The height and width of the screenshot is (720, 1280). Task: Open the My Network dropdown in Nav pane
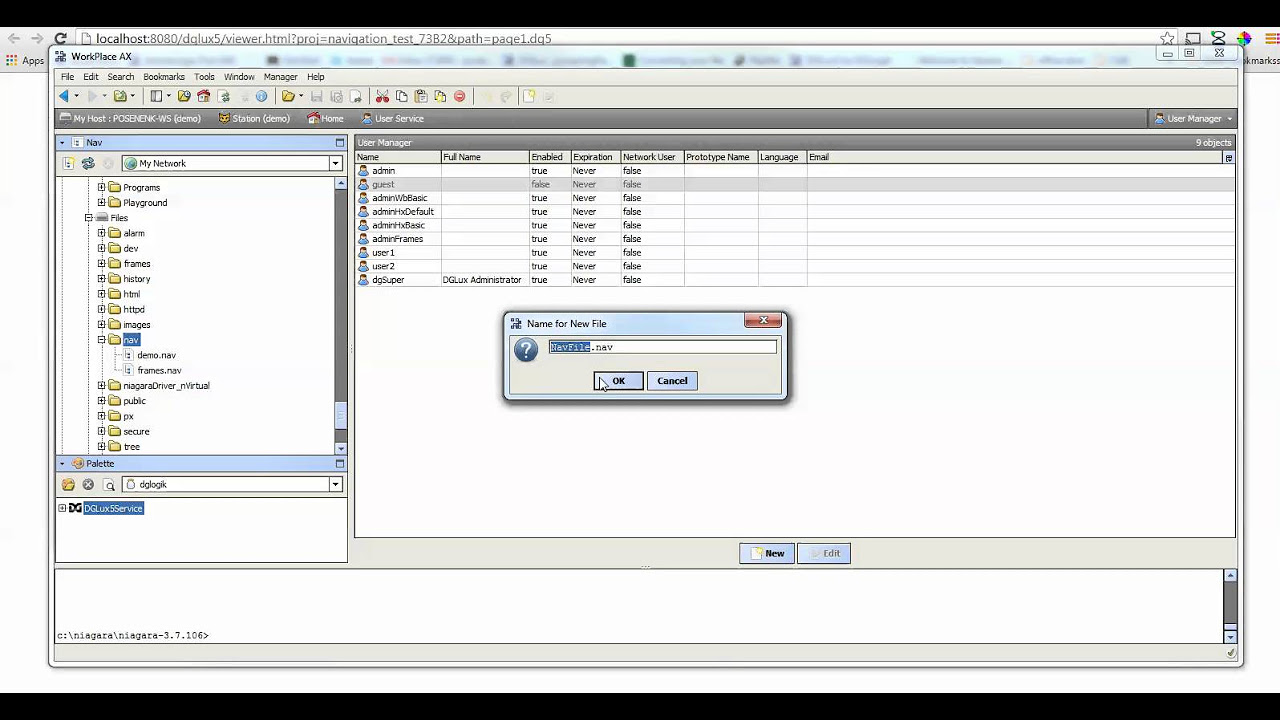(x=335, y=163)
